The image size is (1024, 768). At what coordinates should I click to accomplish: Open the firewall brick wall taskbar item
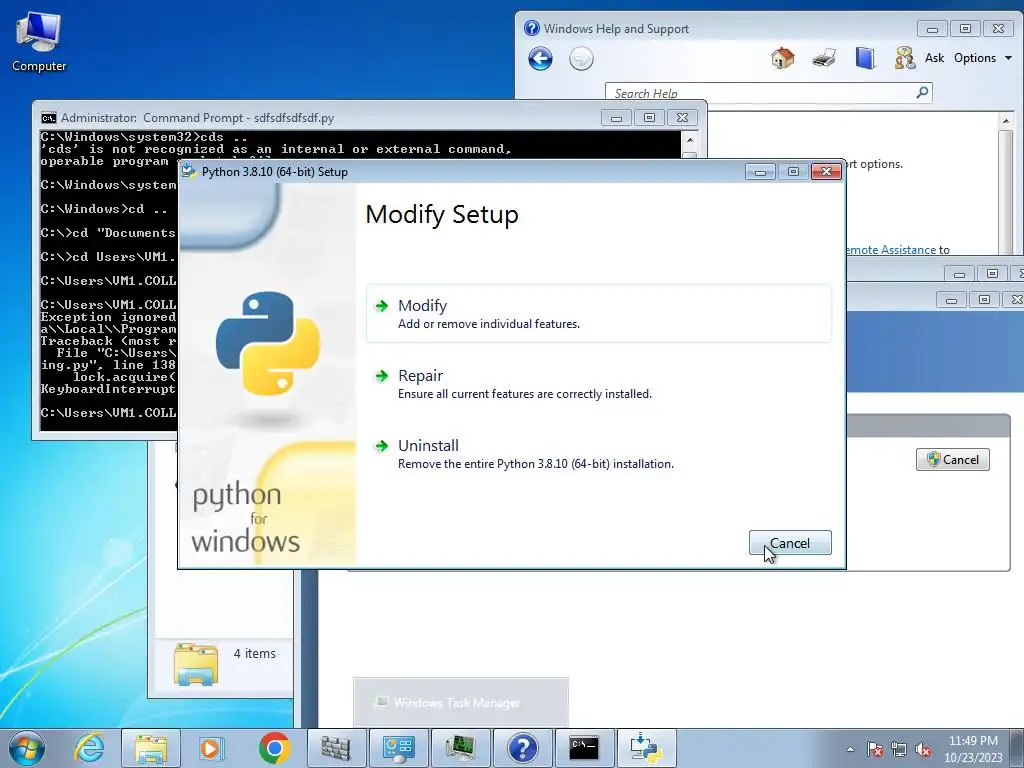pos(336,748)
